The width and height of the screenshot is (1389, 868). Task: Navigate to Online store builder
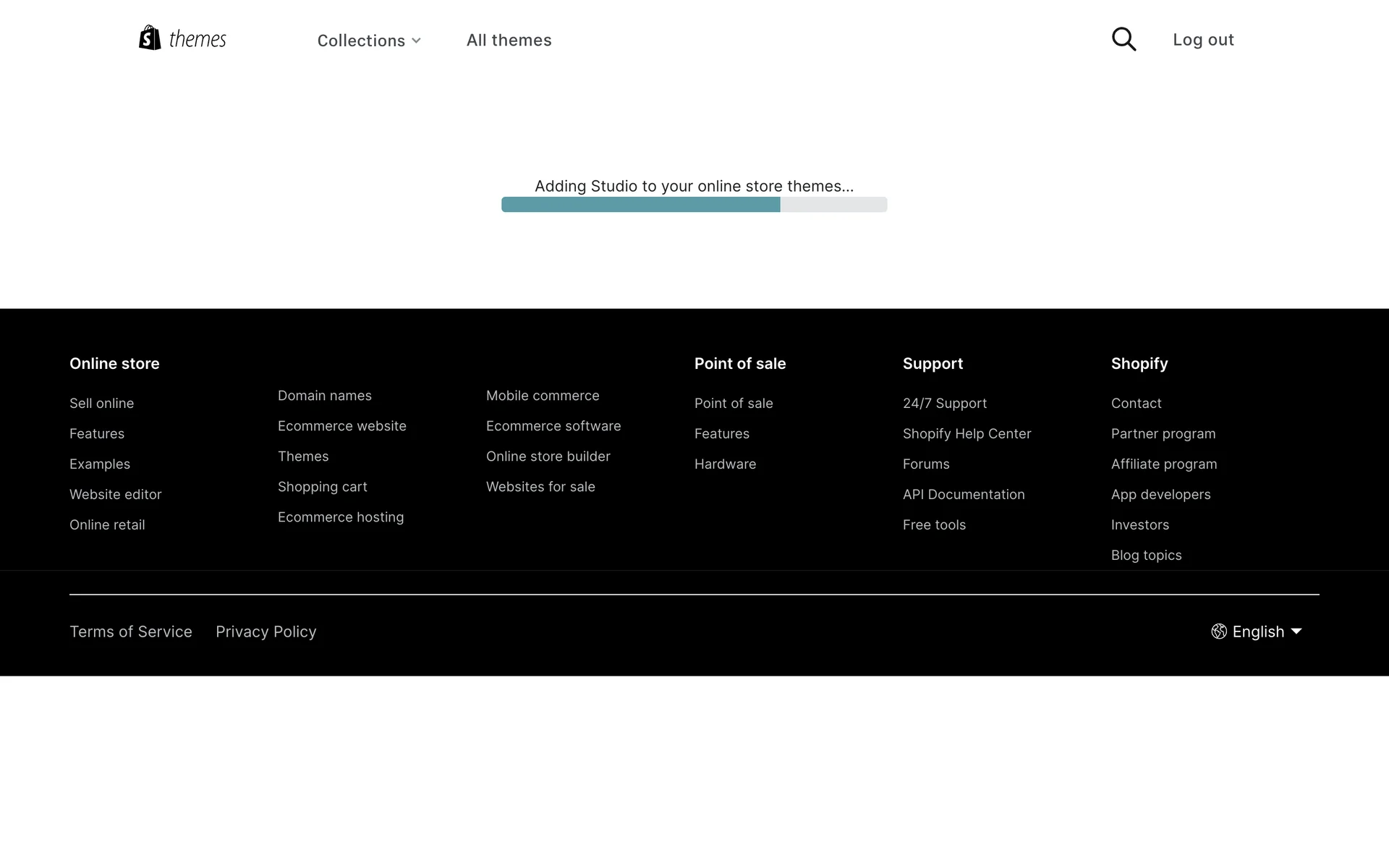548,456
